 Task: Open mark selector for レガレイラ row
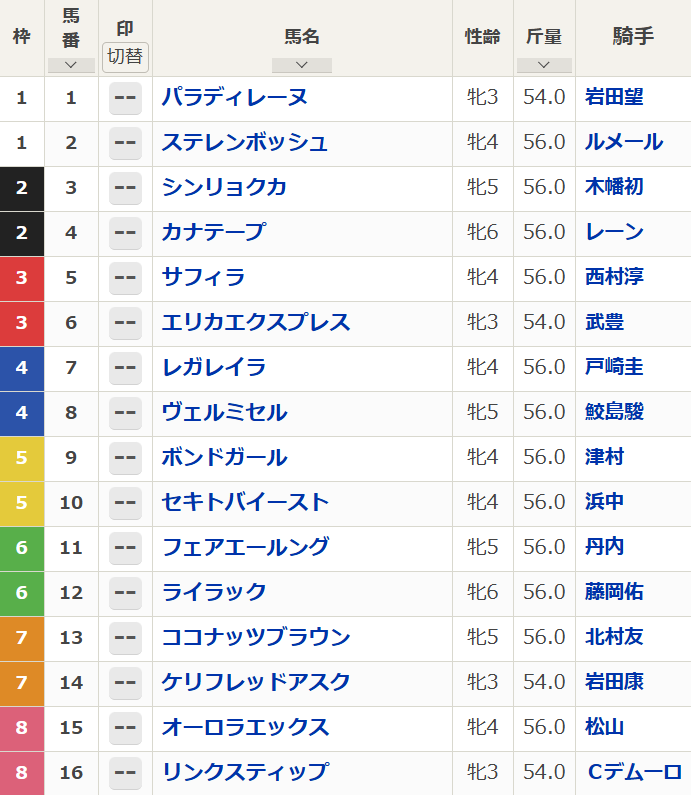pyautogui.click(x=125, y=368)
